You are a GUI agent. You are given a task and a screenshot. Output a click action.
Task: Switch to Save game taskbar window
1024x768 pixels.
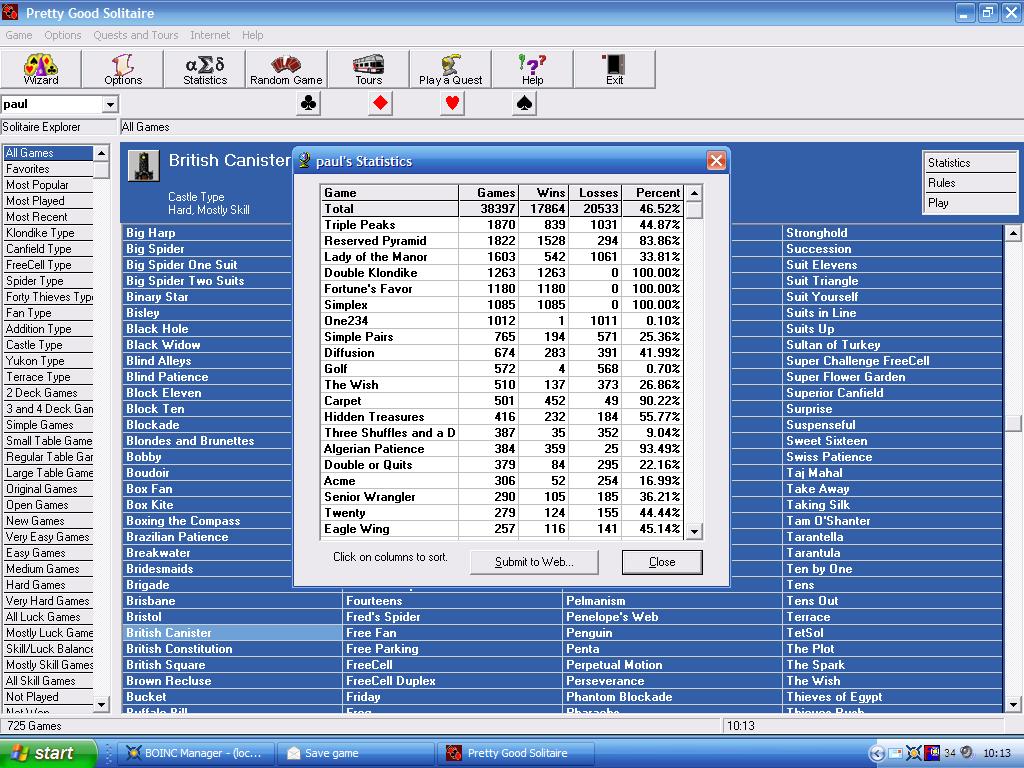[355, 753]
